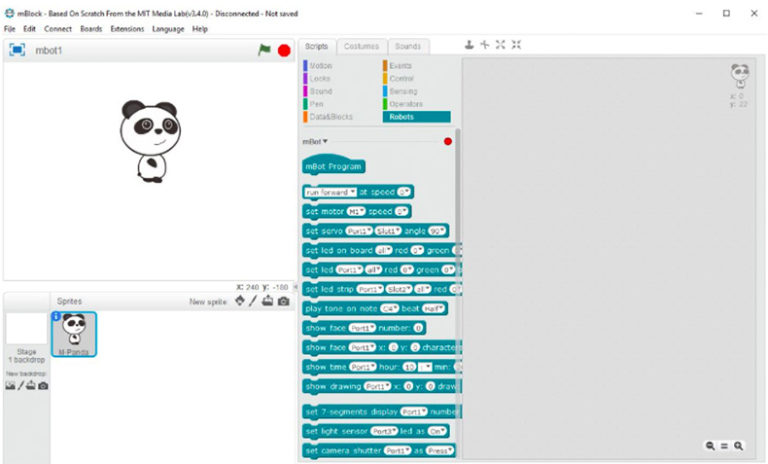
Task: Select the Stage backdrop thumbnail
Action: [x=25, y=328]
